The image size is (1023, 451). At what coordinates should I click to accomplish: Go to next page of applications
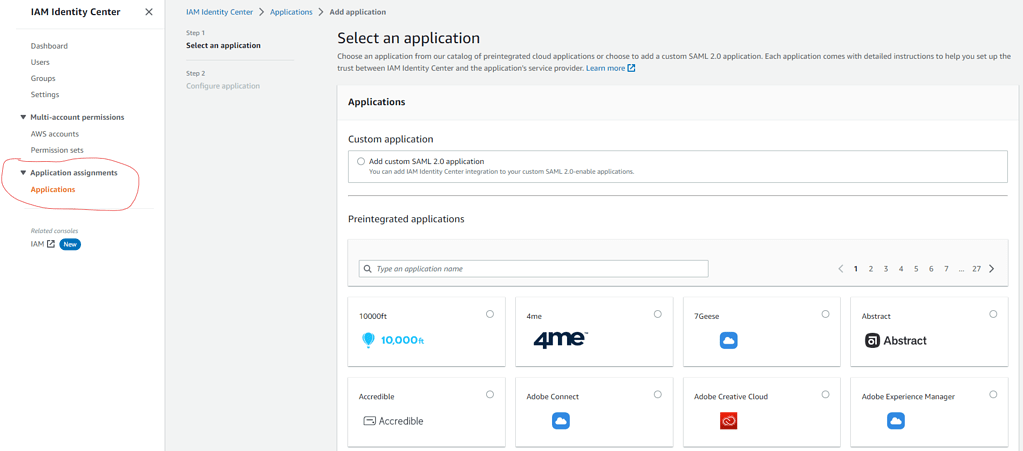pyautogui.click(x=991, y=269)
